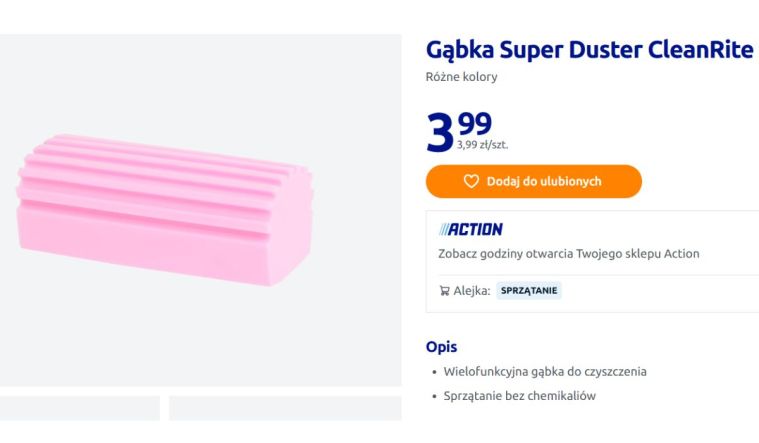The height and width of the screenshot is (443, 759).
Task: Select the left thumbnail below the main image
Action: tap(80, 410)
